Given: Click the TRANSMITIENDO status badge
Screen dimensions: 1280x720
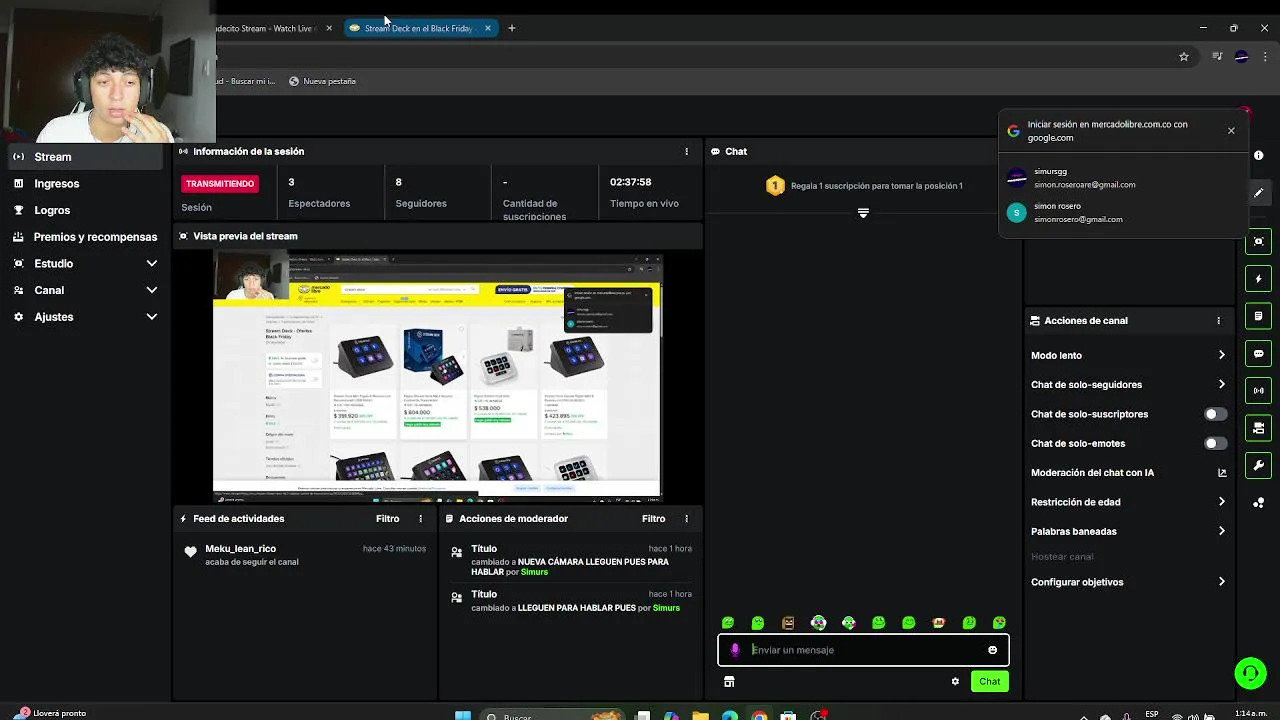Looking at the screenshot, I should tap(220, 184).
